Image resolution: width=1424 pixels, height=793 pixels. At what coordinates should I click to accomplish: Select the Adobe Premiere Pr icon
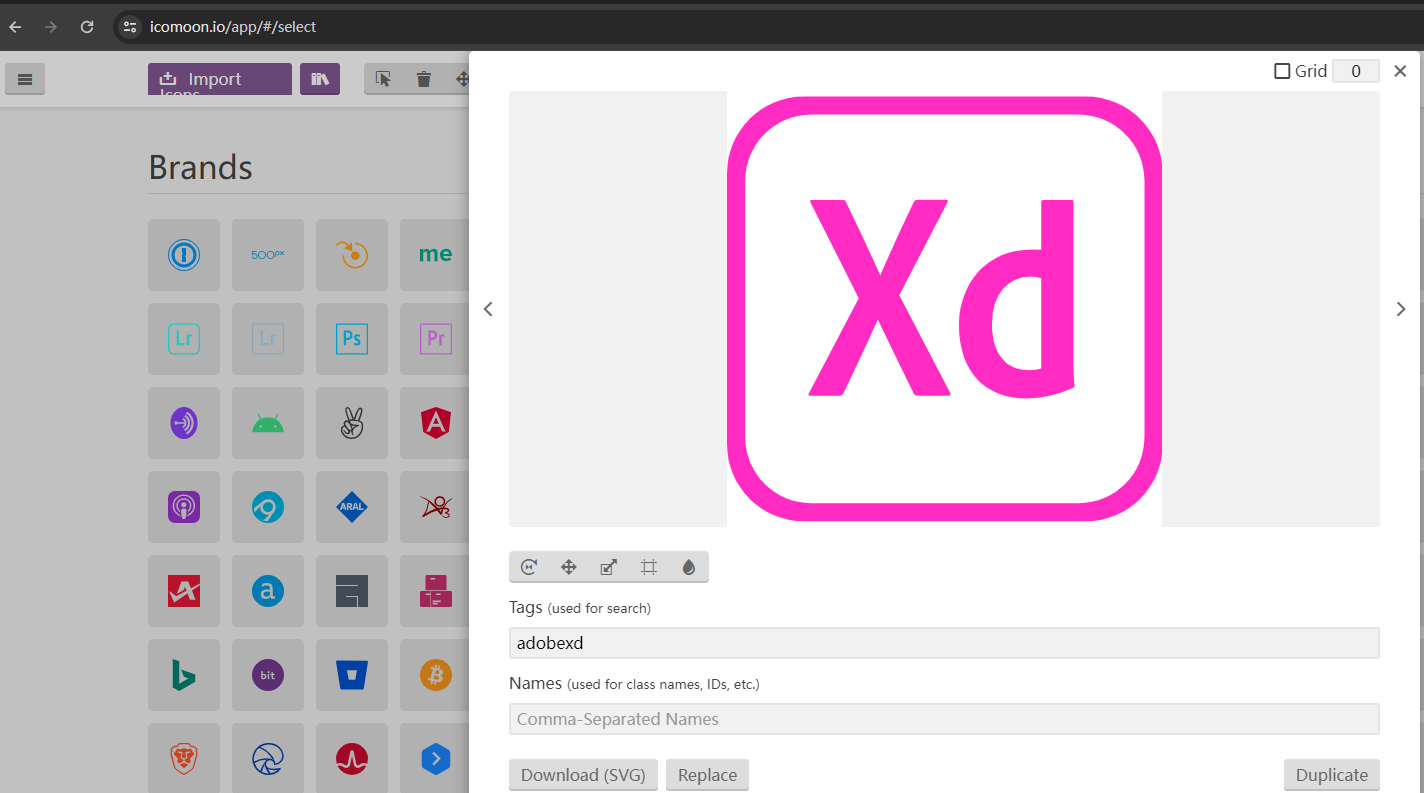[435, 339]
